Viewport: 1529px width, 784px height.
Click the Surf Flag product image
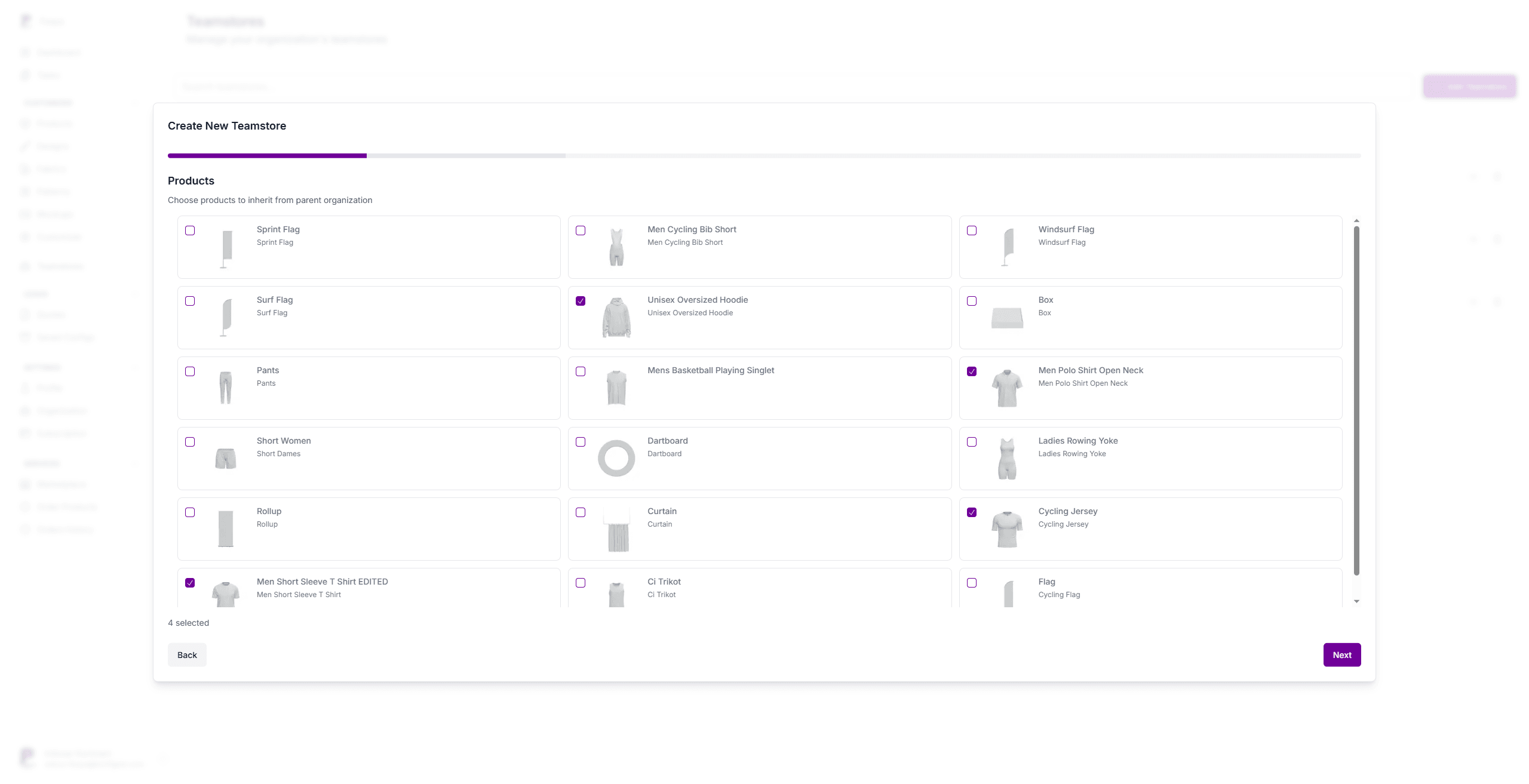tap(225, 317)
